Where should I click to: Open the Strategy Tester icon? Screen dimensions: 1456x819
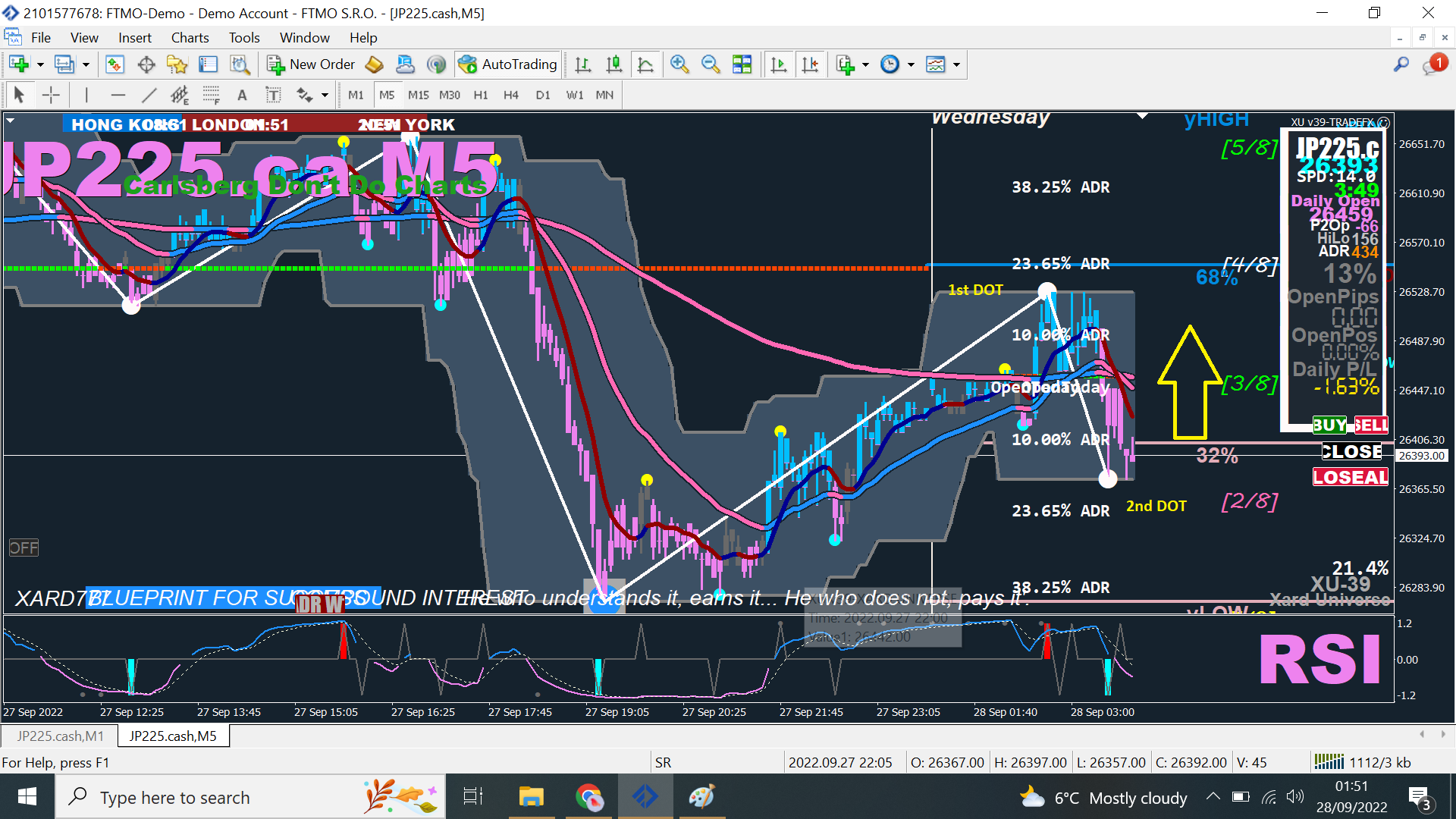(x=240, y=64)
